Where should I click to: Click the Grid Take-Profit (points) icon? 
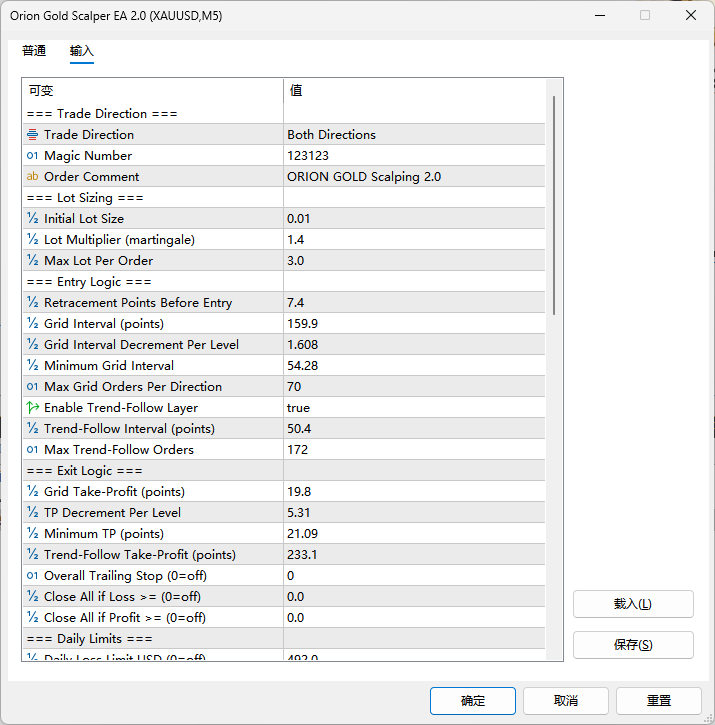tap(32, 492)
